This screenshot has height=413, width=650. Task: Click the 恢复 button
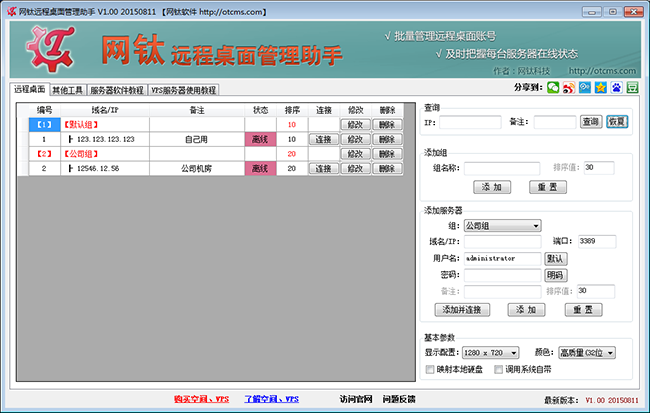tap(617, 121)
